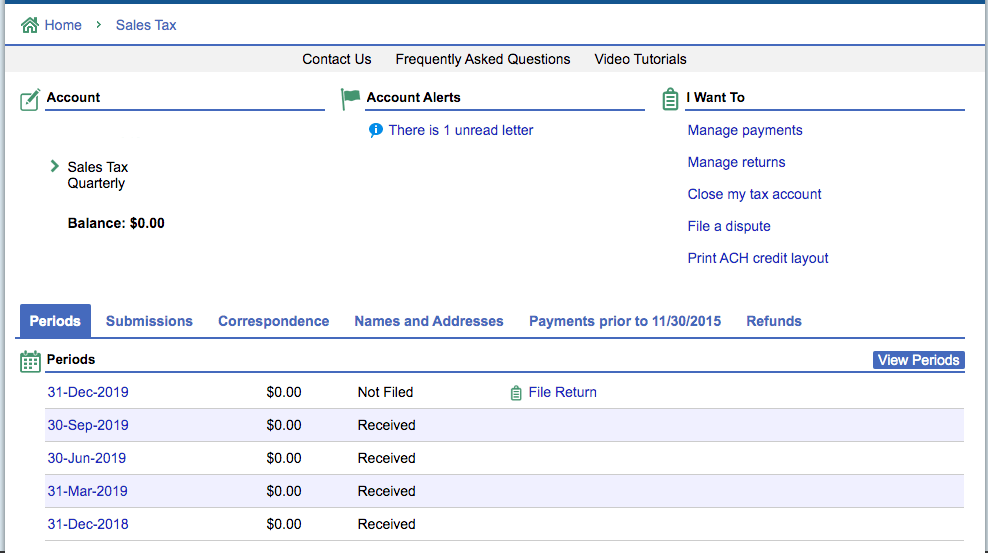Click the $0.00 amount for 31-Dec-2019
Screen dimensions: 988x553
coord(284,392)
